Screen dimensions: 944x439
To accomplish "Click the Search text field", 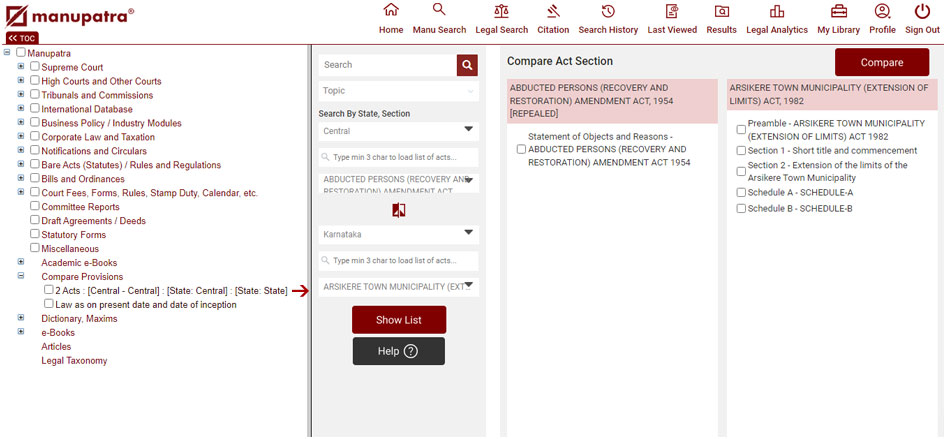I will [x=387, y=65].
